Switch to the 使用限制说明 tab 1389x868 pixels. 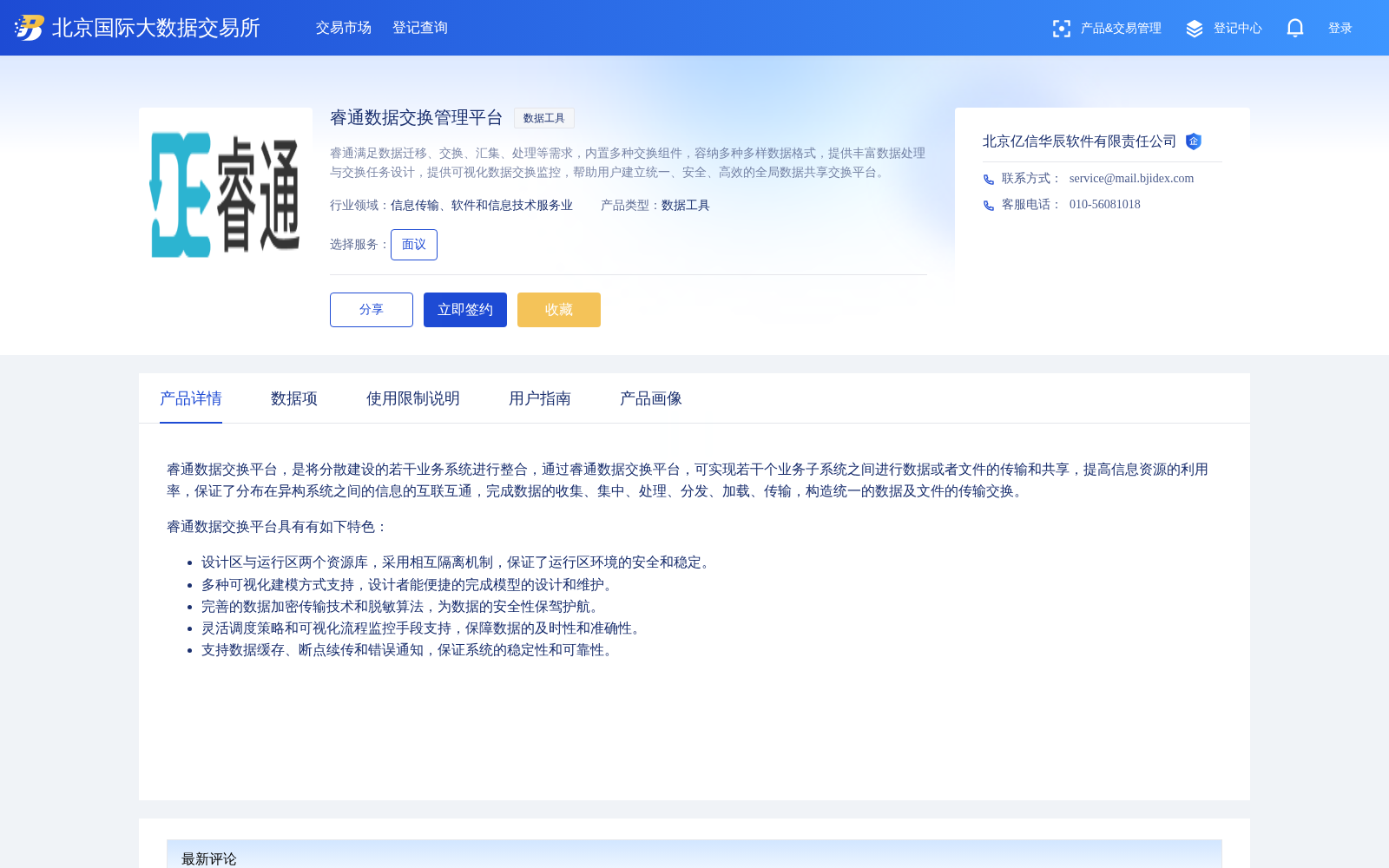coord(413,398)
